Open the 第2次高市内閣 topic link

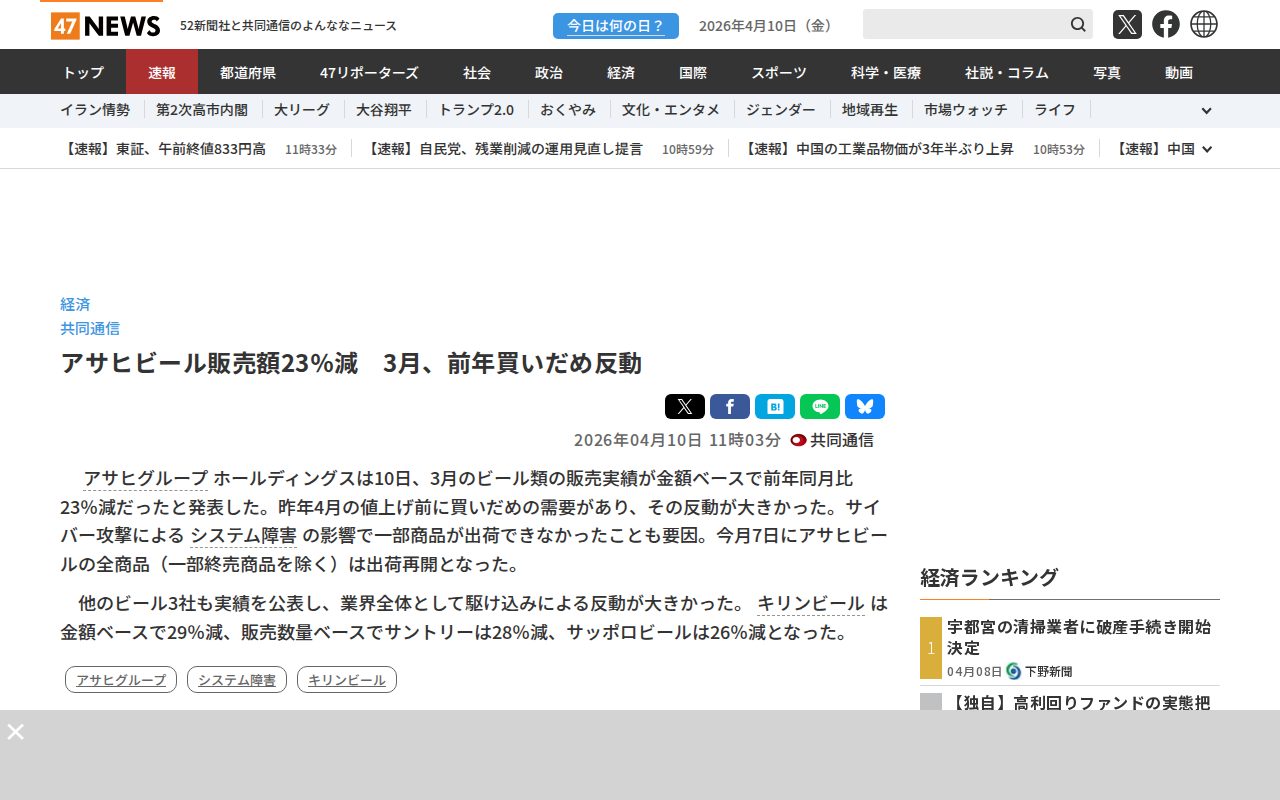[202, 110]
